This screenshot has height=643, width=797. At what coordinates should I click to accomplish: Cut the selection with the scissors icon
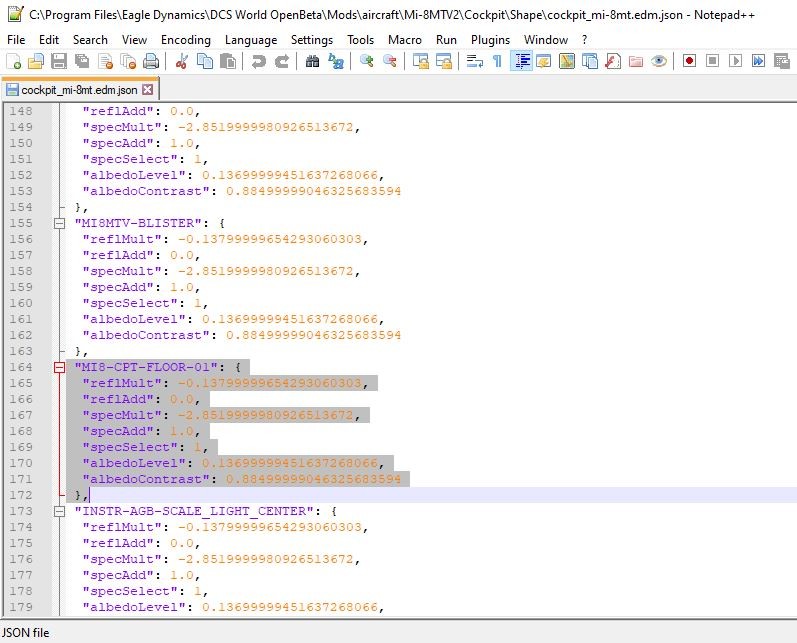click(181, 62)
